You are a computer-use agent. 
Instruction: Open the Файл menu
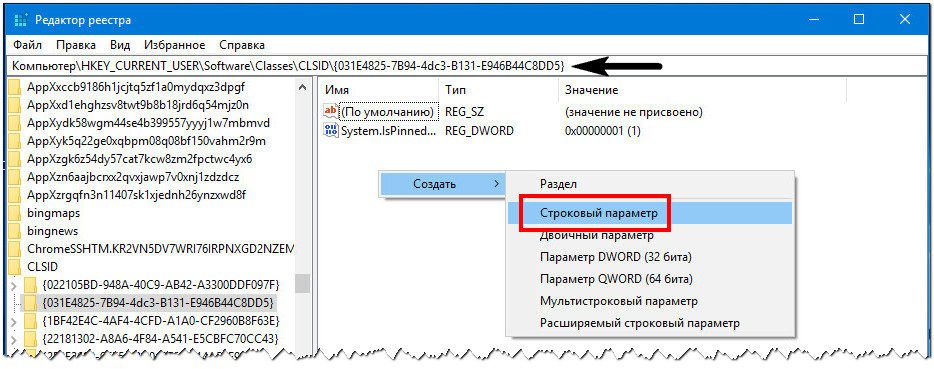tap(27, 45)
